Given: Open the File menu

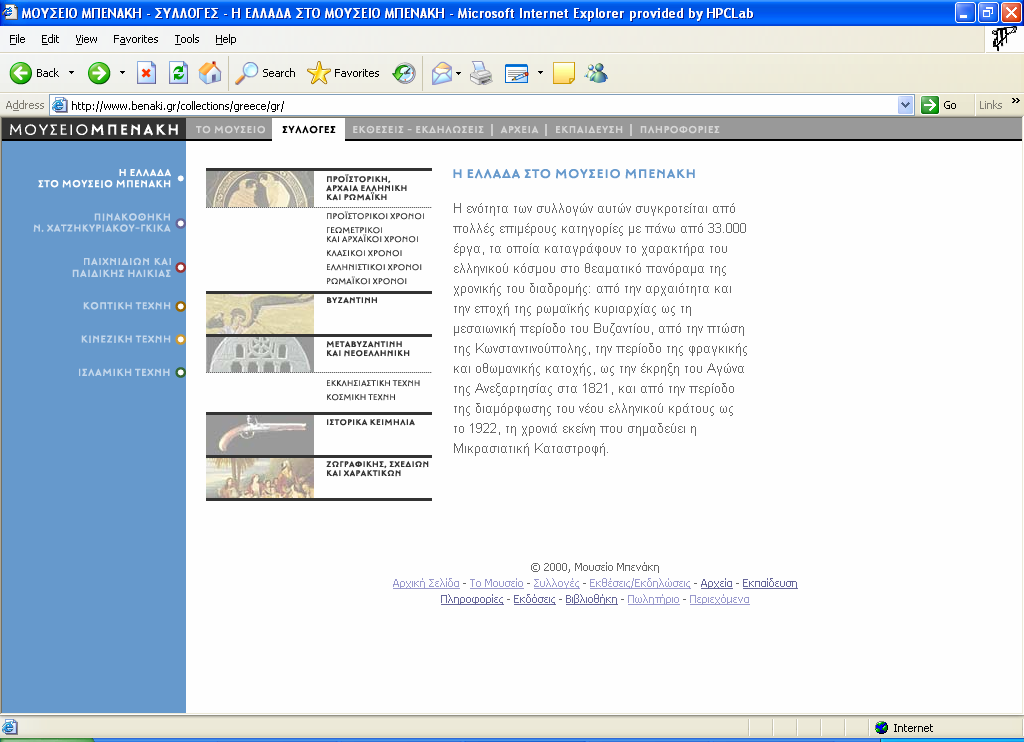Looking at the screenshot, I should (x=17, y=39).
